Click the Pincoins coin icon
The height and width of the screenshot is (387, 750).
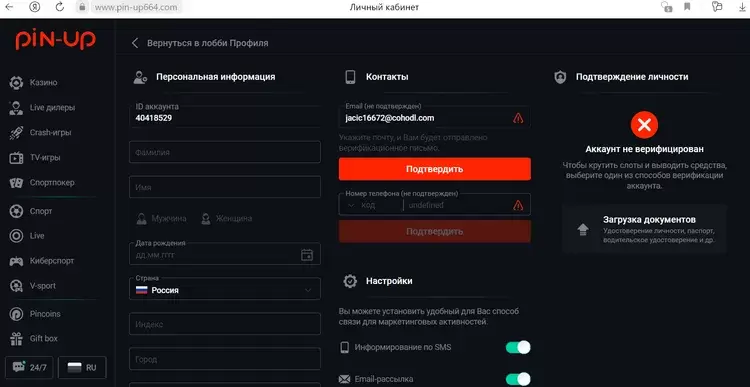[x=16, y=314]
